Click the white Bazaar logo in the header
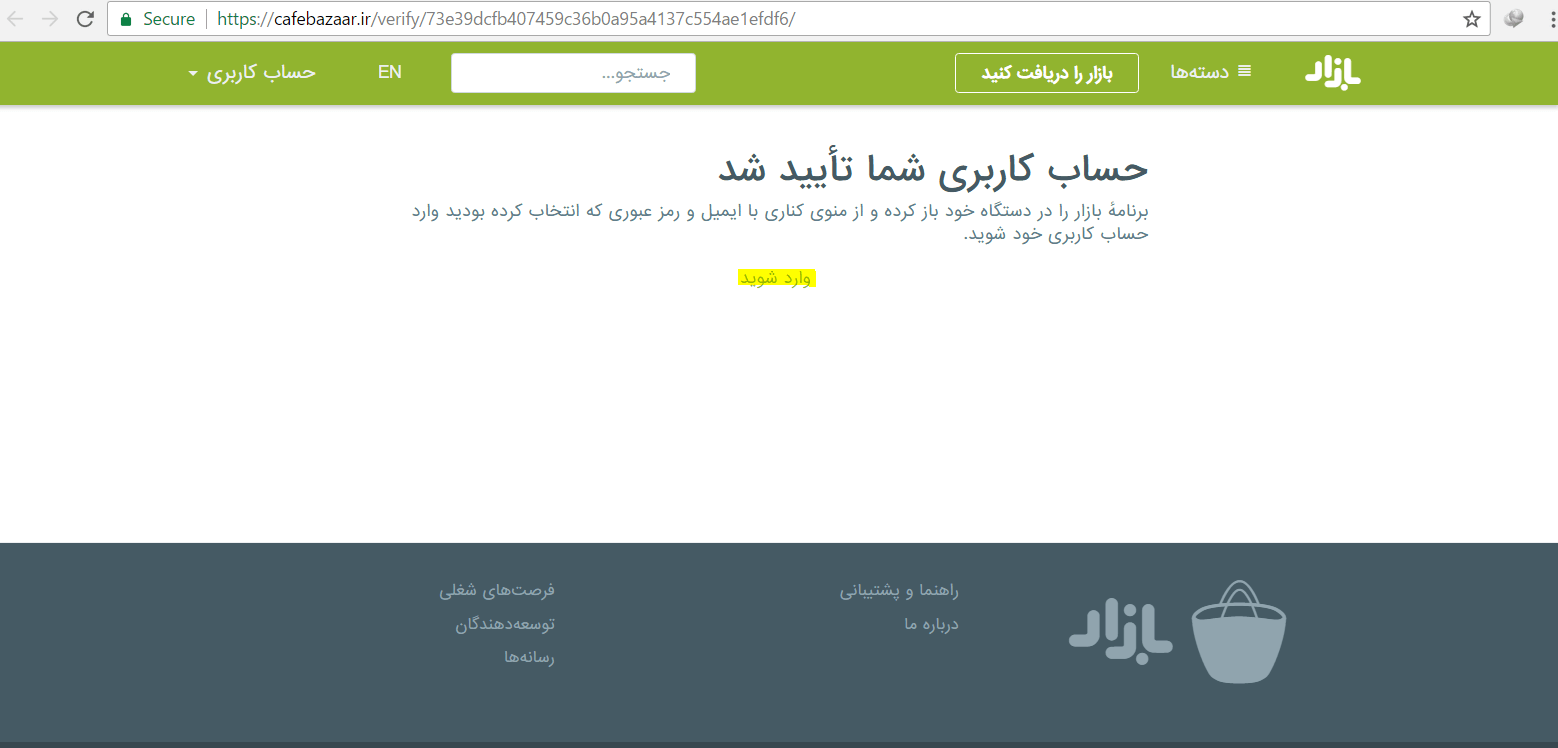Image resolution: width=1558 pixels, height=748 pixels. [x=1333, y=73]
